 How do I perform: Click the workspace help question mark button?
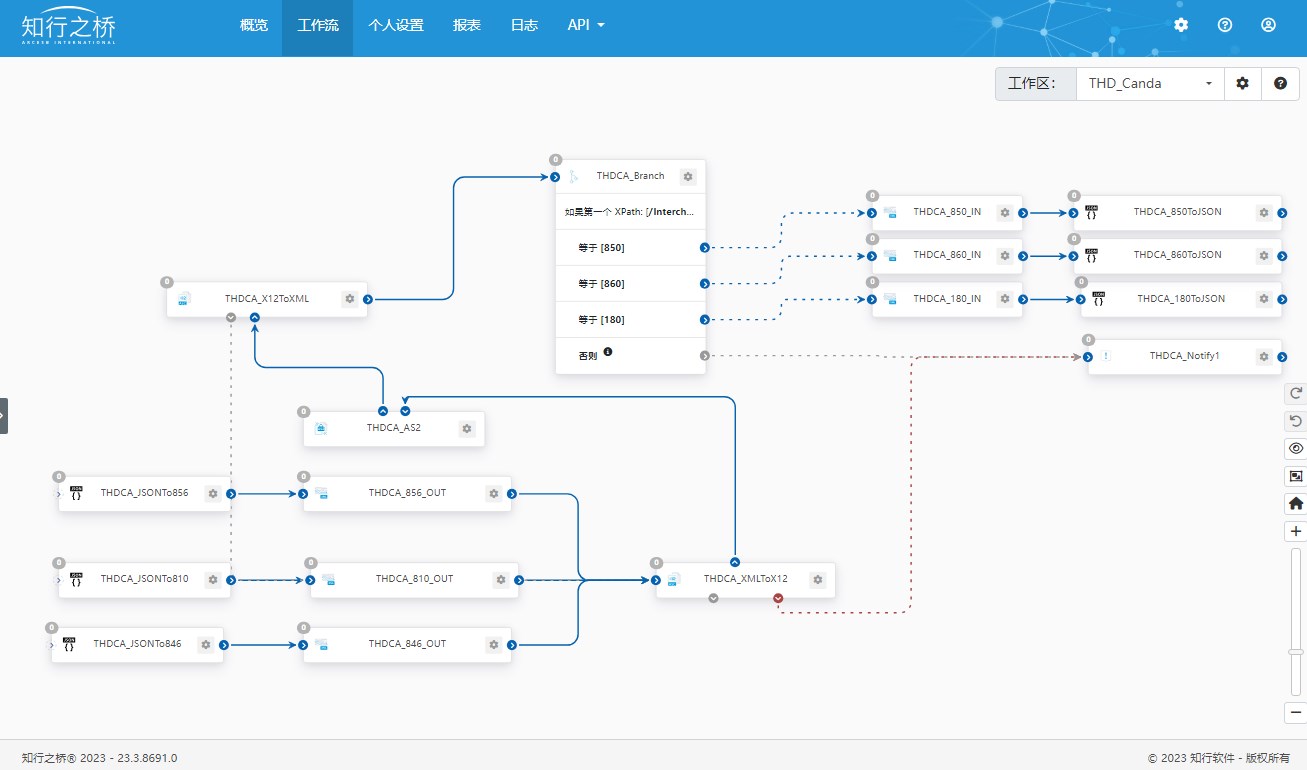click(1280, 84)
